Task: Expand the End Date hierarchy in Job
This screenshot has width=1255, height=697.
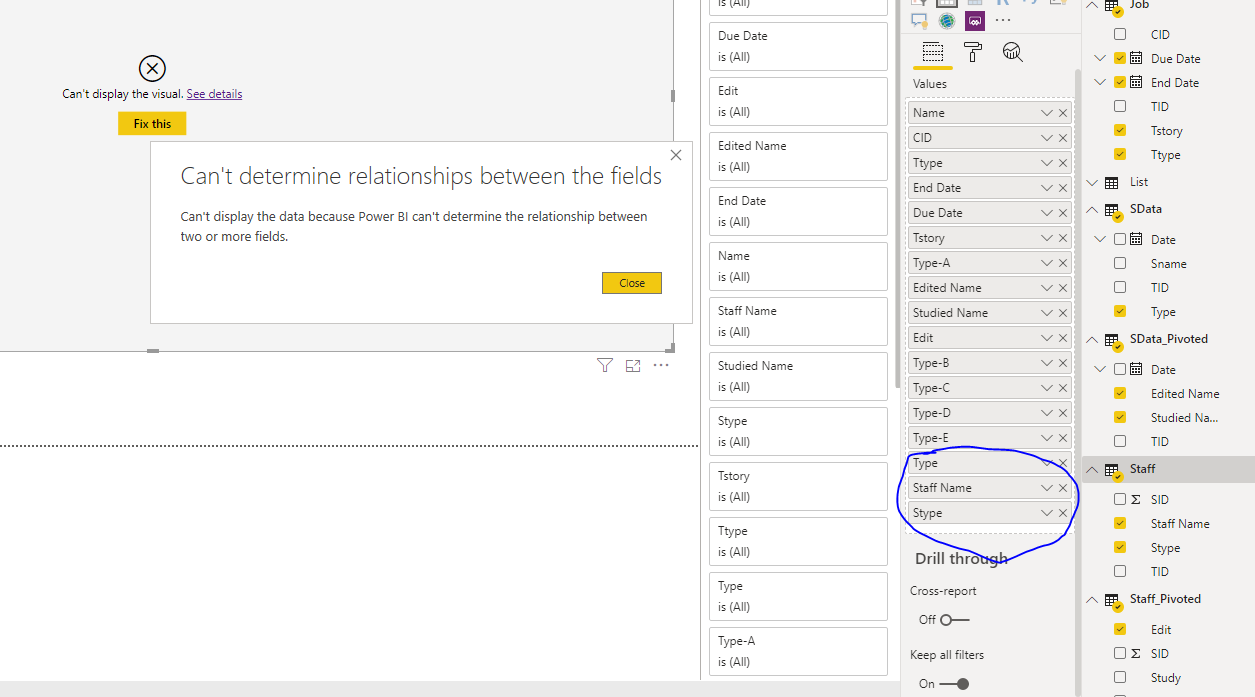Action: click(x=1101, y=82)
